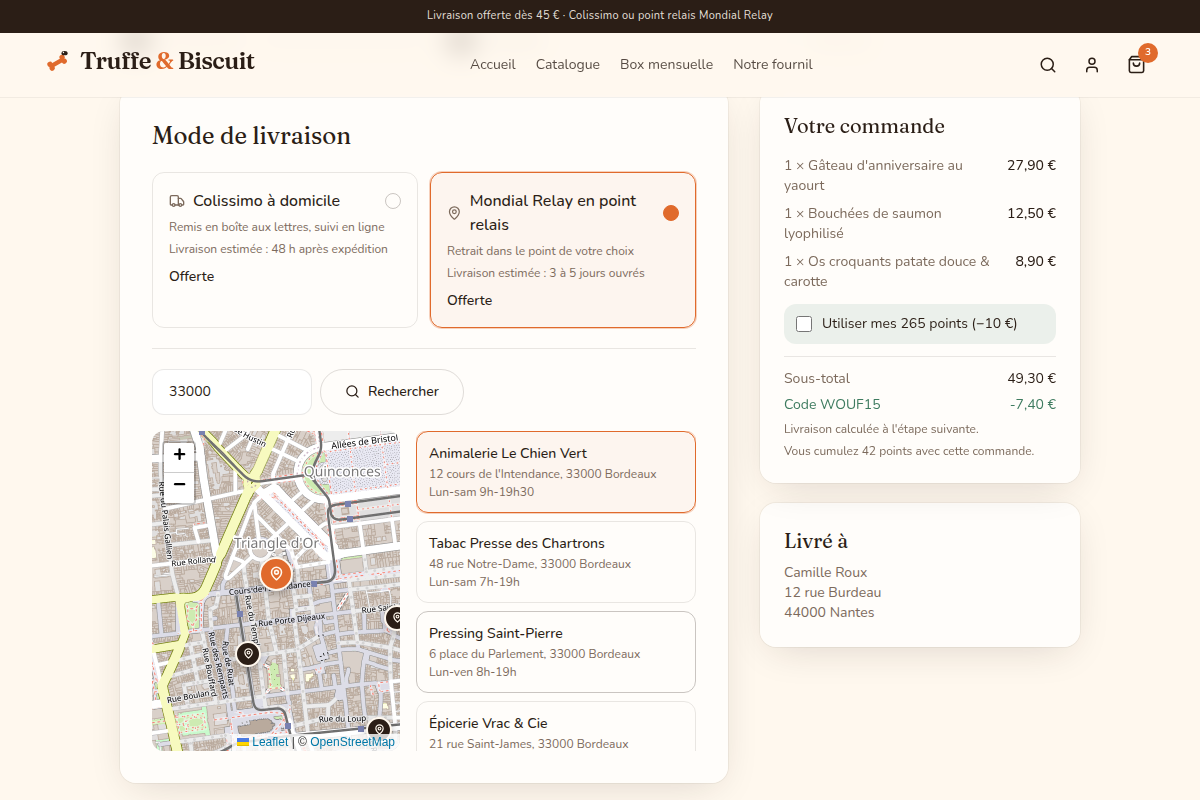Click the orange selected map pin marker

pyautogui.click(x=276, y=574)
